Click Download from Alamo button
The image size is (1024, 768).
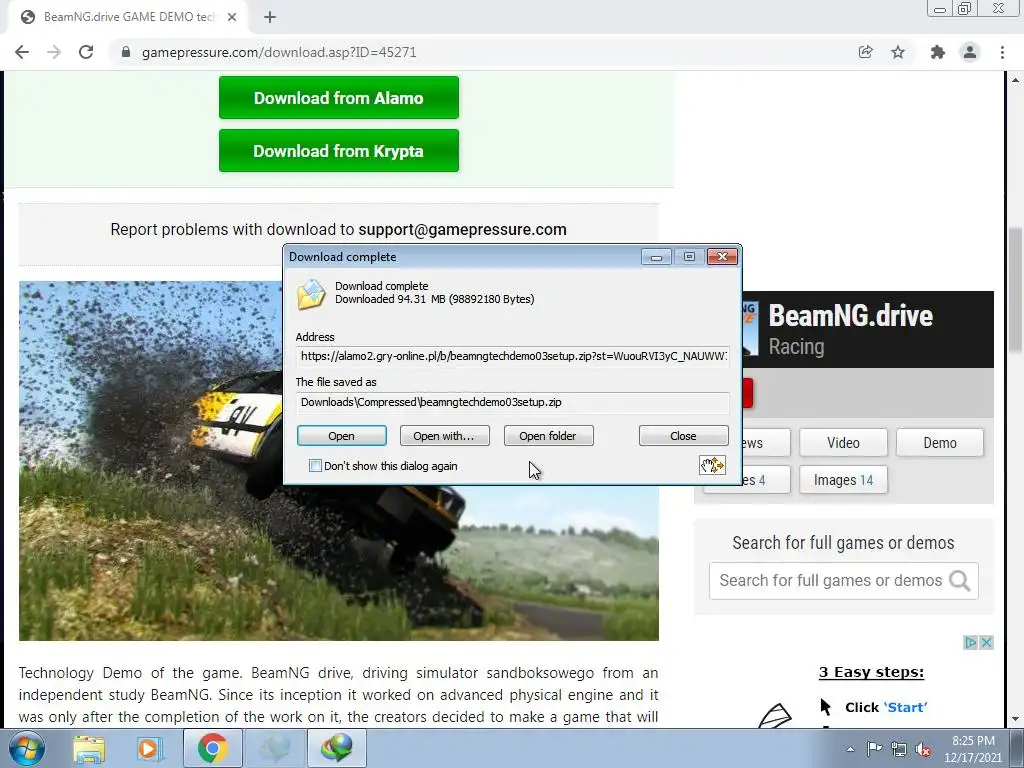pyautogui.click(x=339, y=98)
